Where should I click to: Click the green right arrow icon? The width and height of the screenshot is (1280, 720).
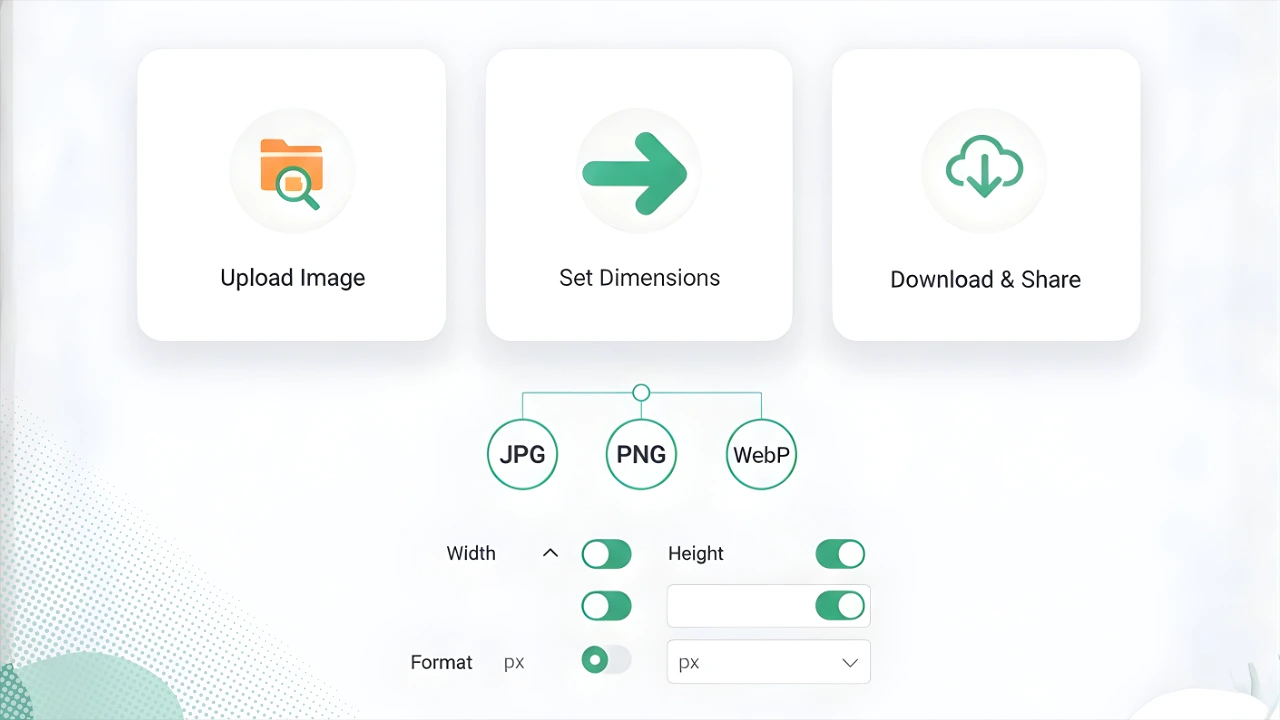[636, 173]
